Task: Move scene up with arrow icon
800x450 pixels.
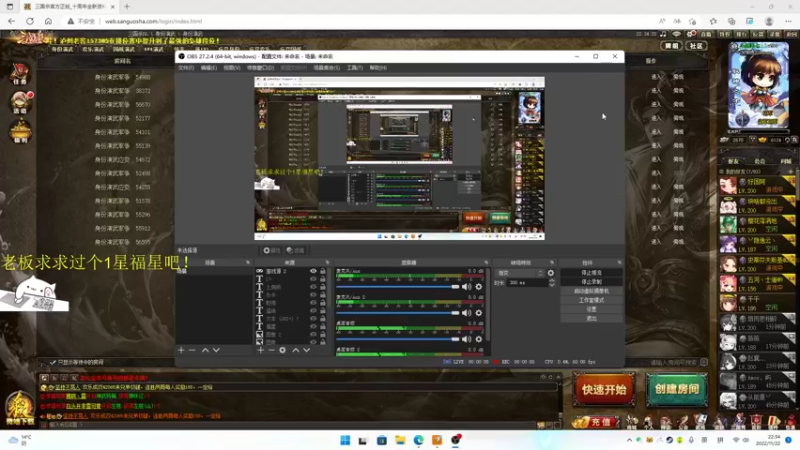Action: click(205, 350)
